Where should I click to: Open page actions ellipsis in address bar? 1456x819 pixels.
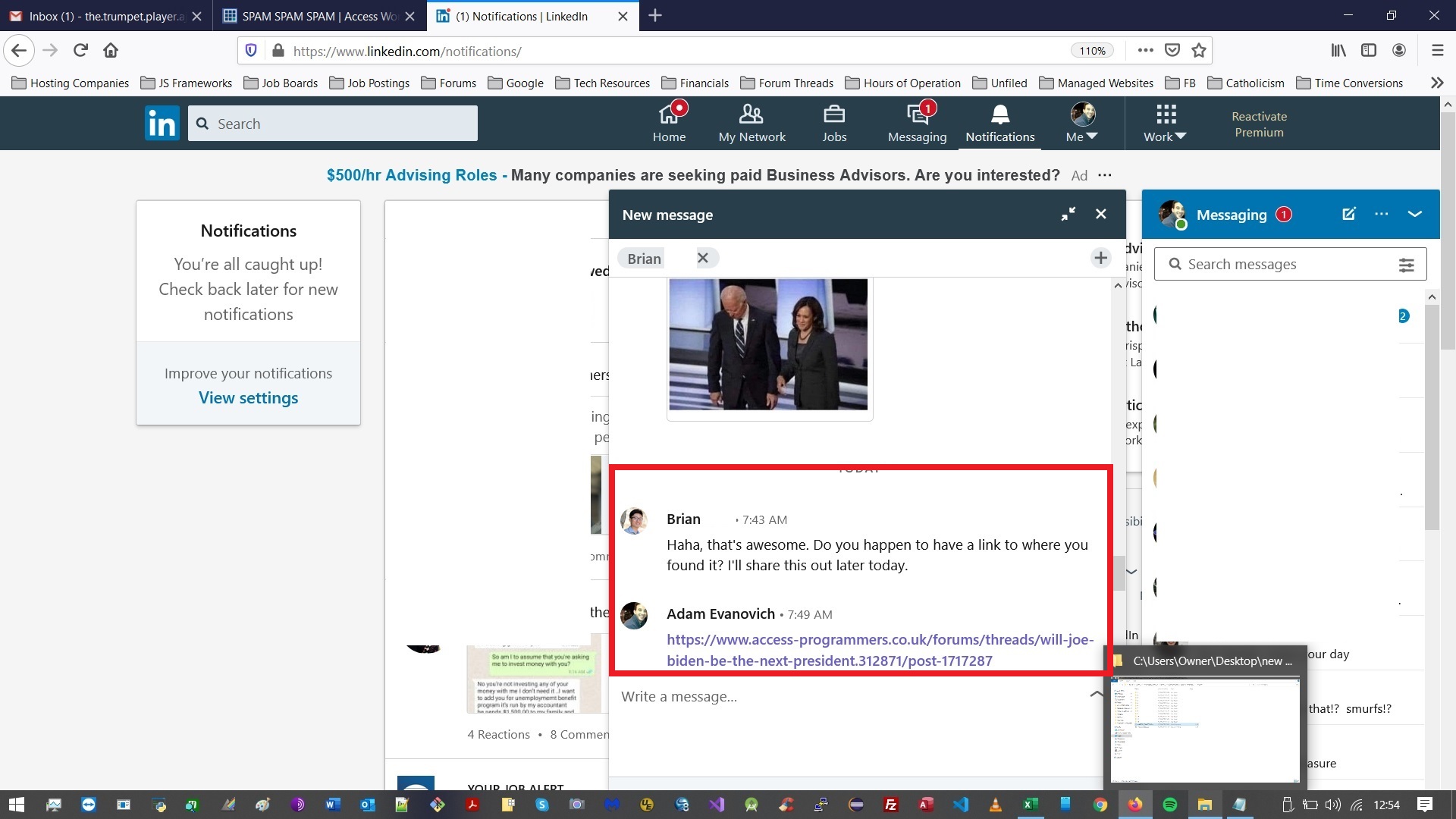(1145, 51)
